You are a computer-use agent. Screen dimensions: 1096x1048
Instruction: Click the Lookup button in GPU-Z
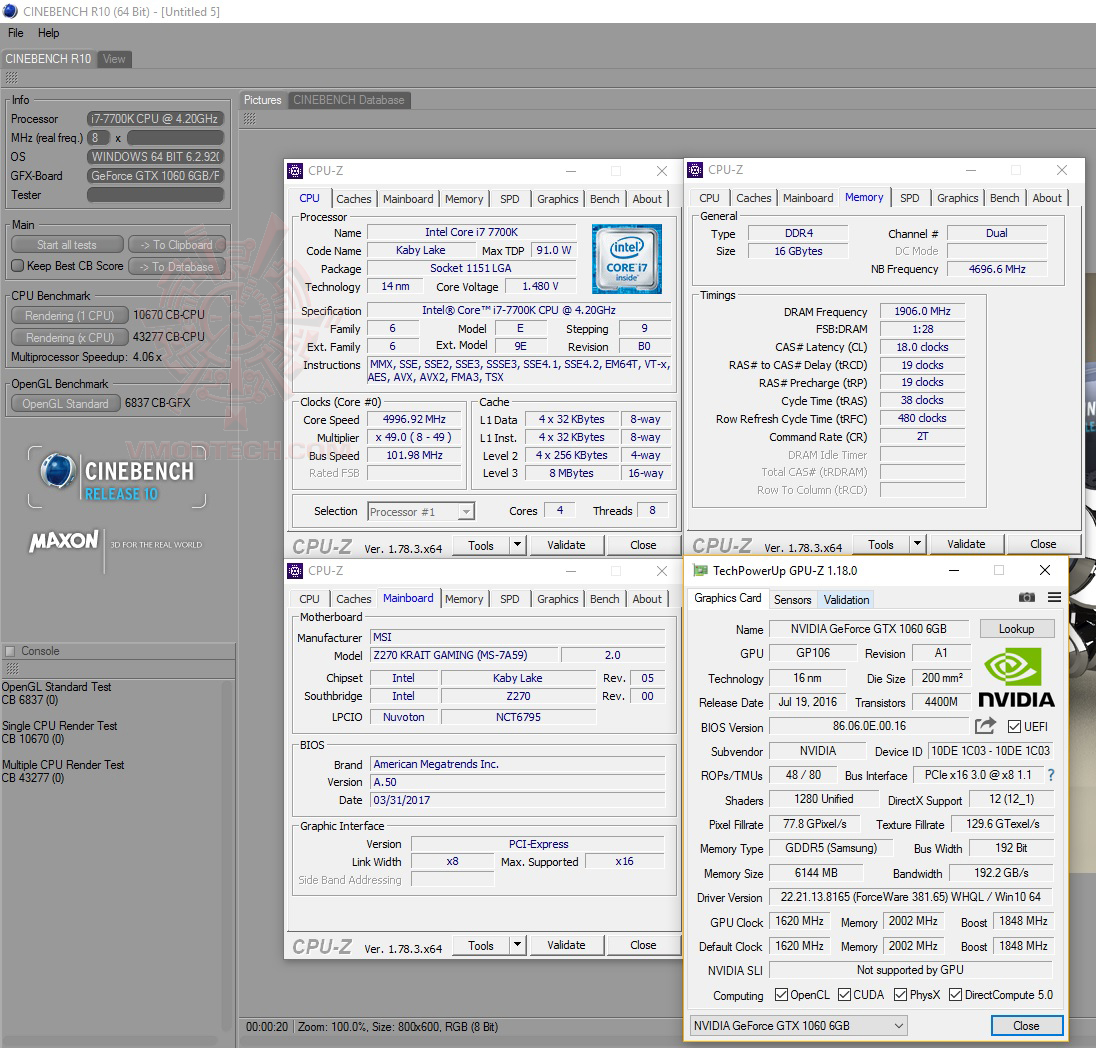pyautogui.click(x=1017, y=628)
